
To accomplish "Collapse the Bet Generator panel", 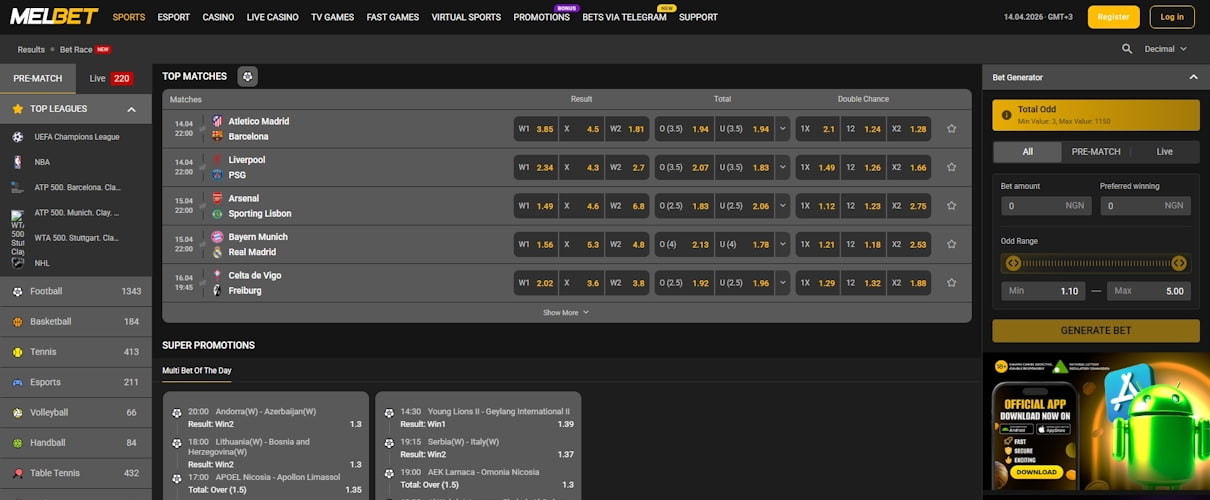I will [x=1192, y=77].
